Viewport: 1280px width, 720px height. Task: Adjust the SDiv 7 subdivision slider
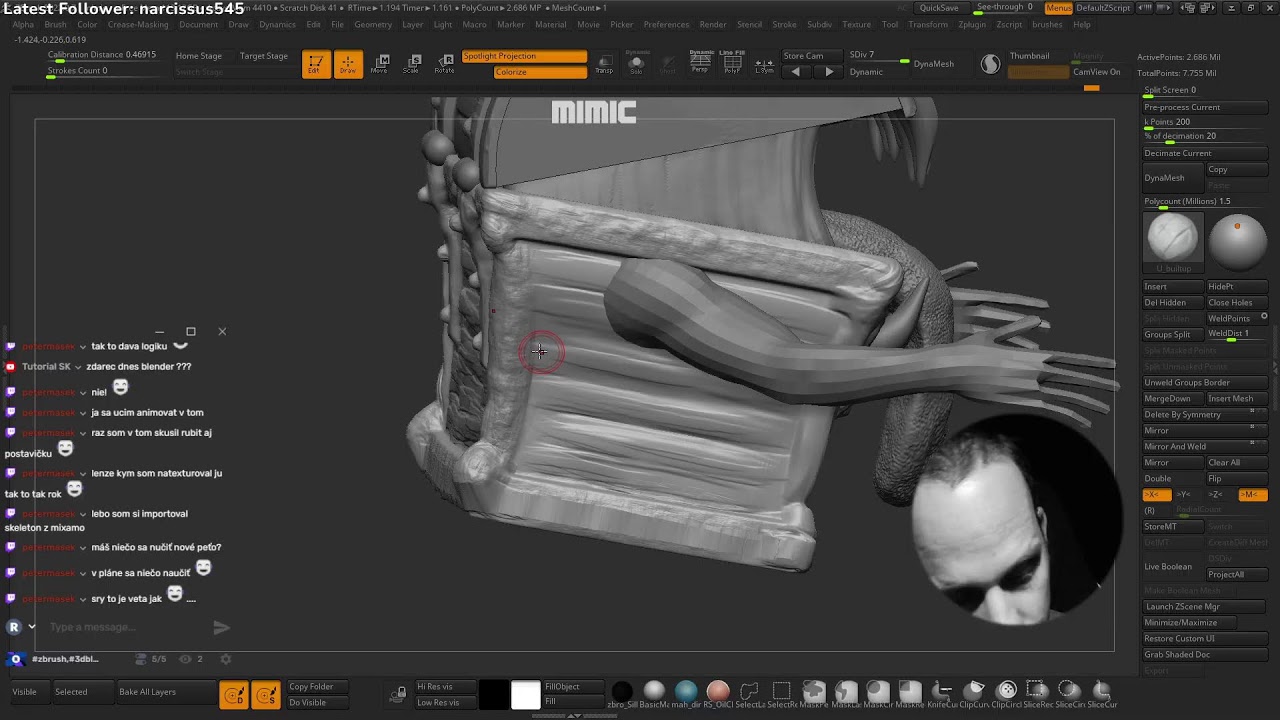pos(878,56)
